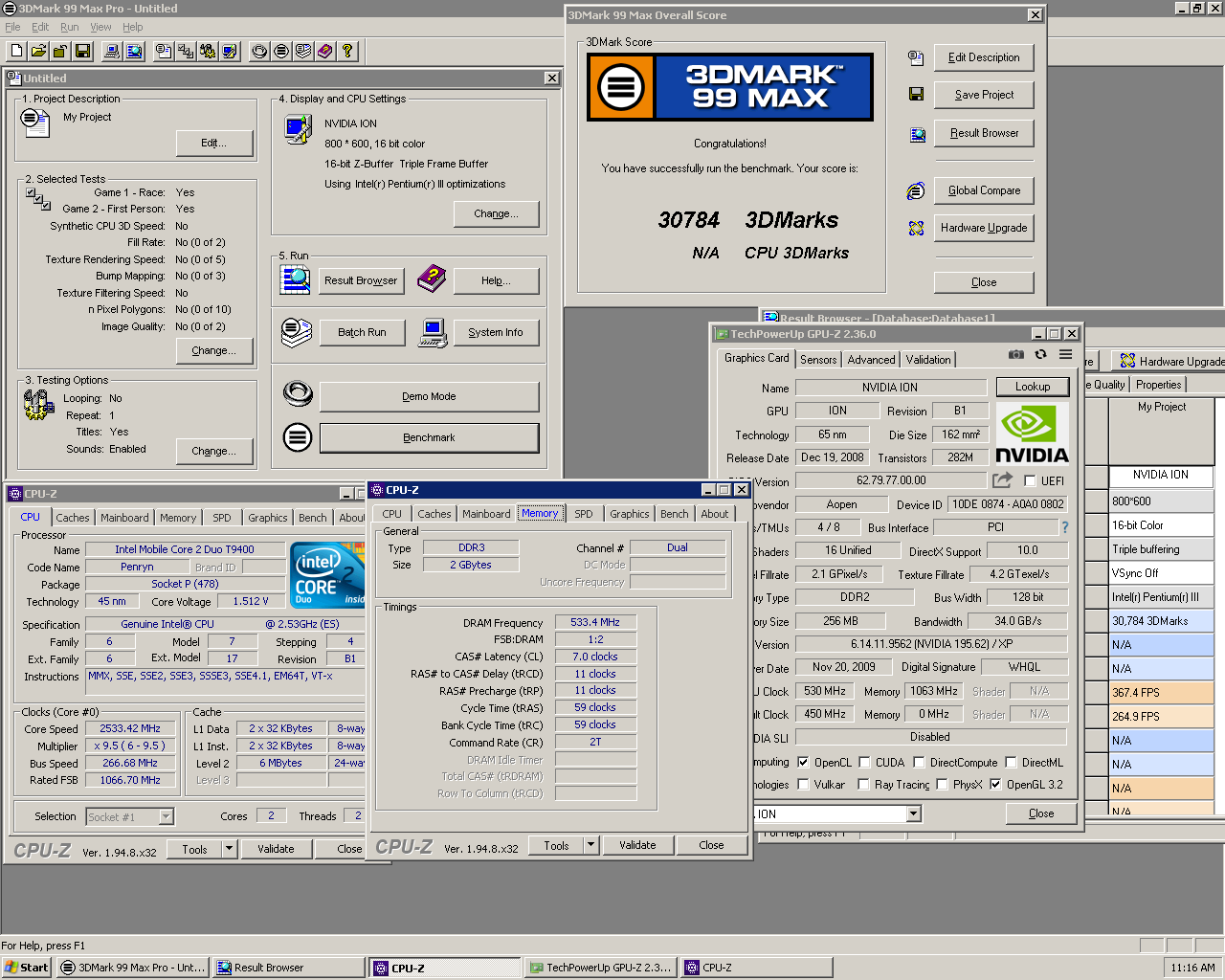Click the NVIDIA ION name field in GPU-Z

point(890,388)
